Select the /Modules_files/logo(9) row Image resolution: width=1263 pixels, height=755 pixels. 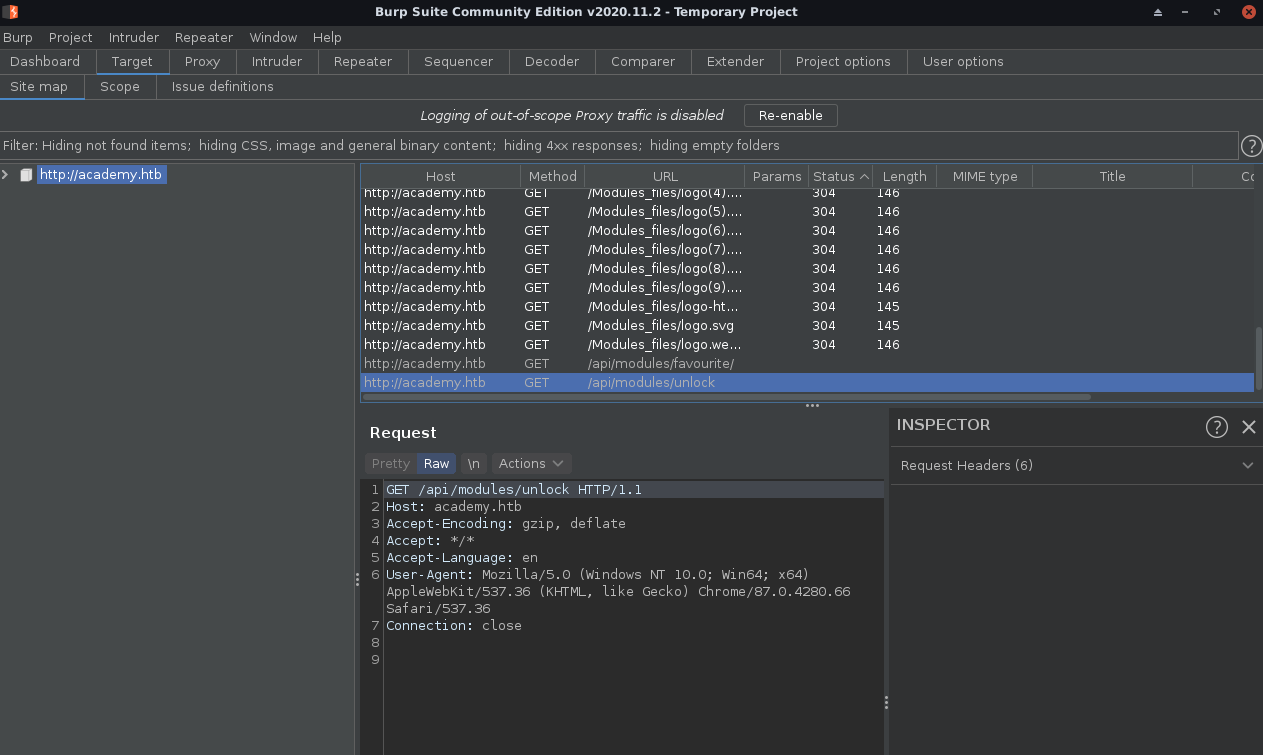pyautogui.click(x=807, y=287)
